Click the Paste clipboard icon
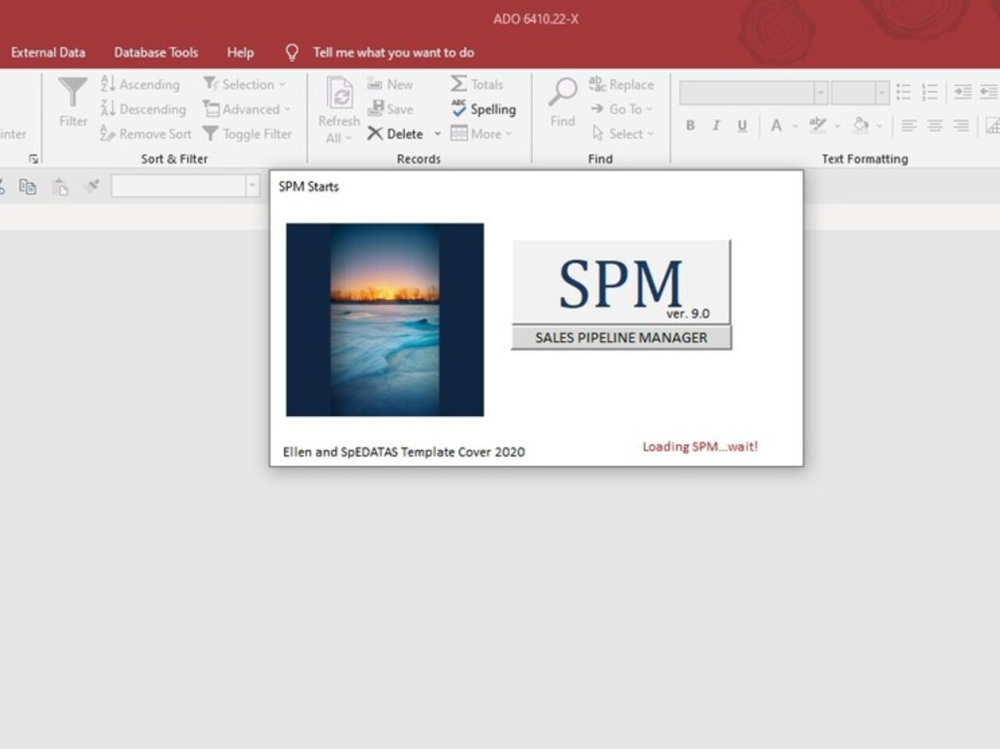The height and width of the screenshot is (749, 1000). pyautogui.click(x=60, y=186)
